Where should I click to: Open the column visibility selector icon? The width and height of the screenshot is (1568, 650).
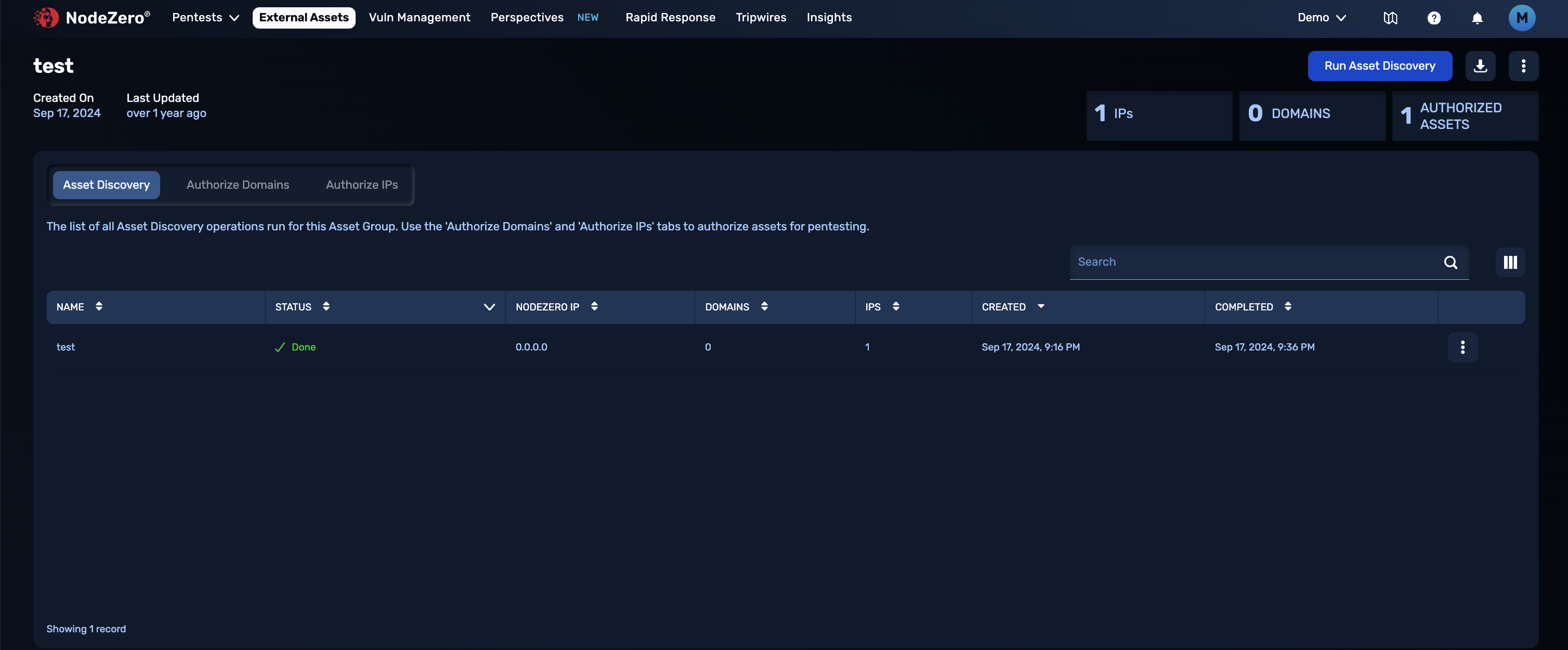pos(1511,262)
